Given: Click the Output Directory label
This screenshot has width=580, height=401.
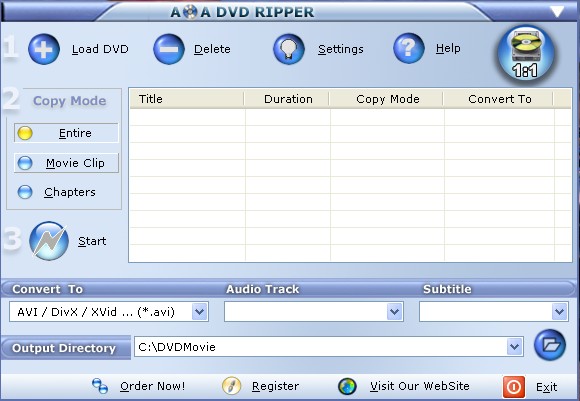Looking at the screenshot, I should click(64, 348).
